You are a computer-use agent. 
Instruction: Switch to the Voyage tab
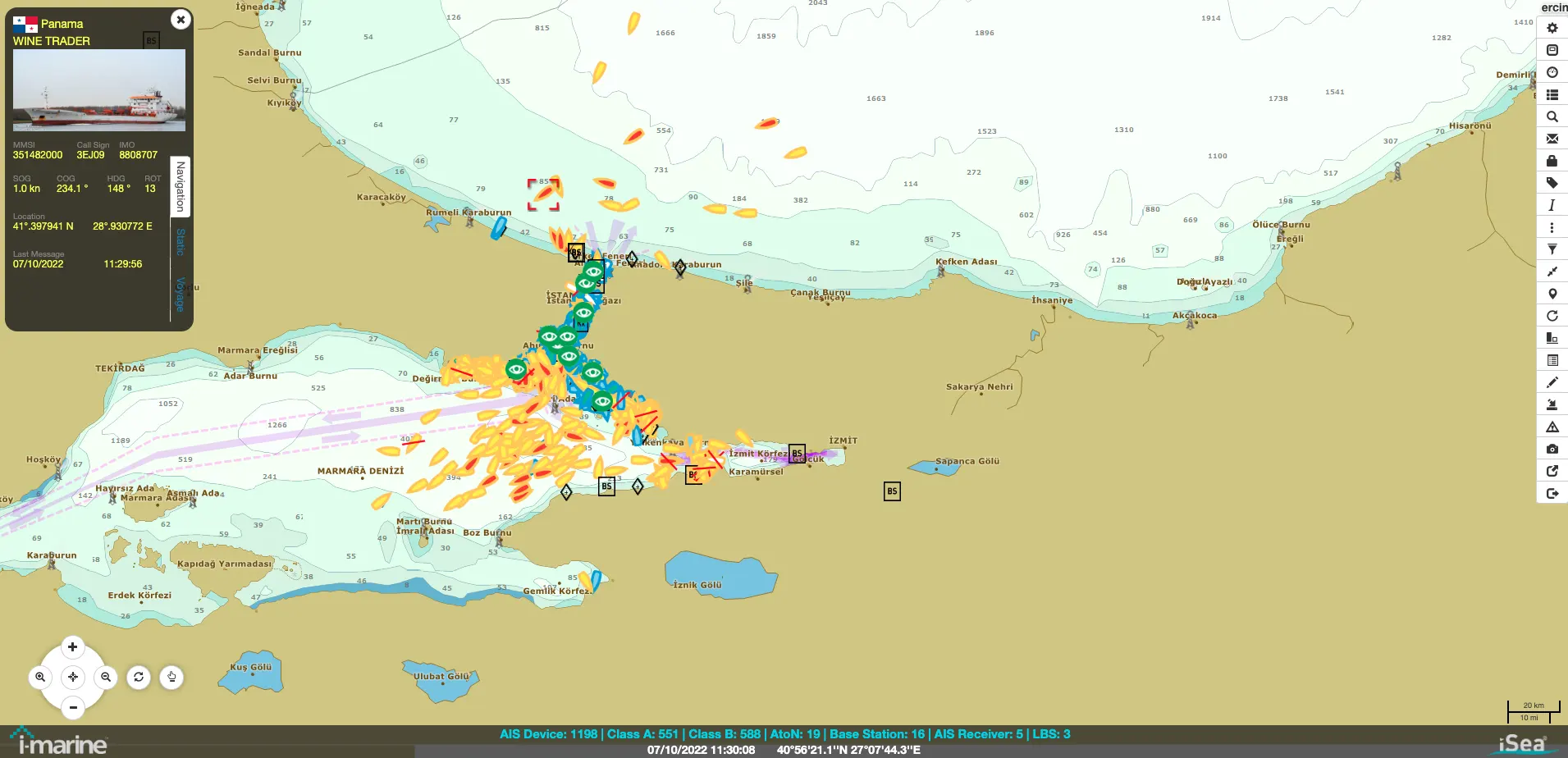click(x=181, y=295)
